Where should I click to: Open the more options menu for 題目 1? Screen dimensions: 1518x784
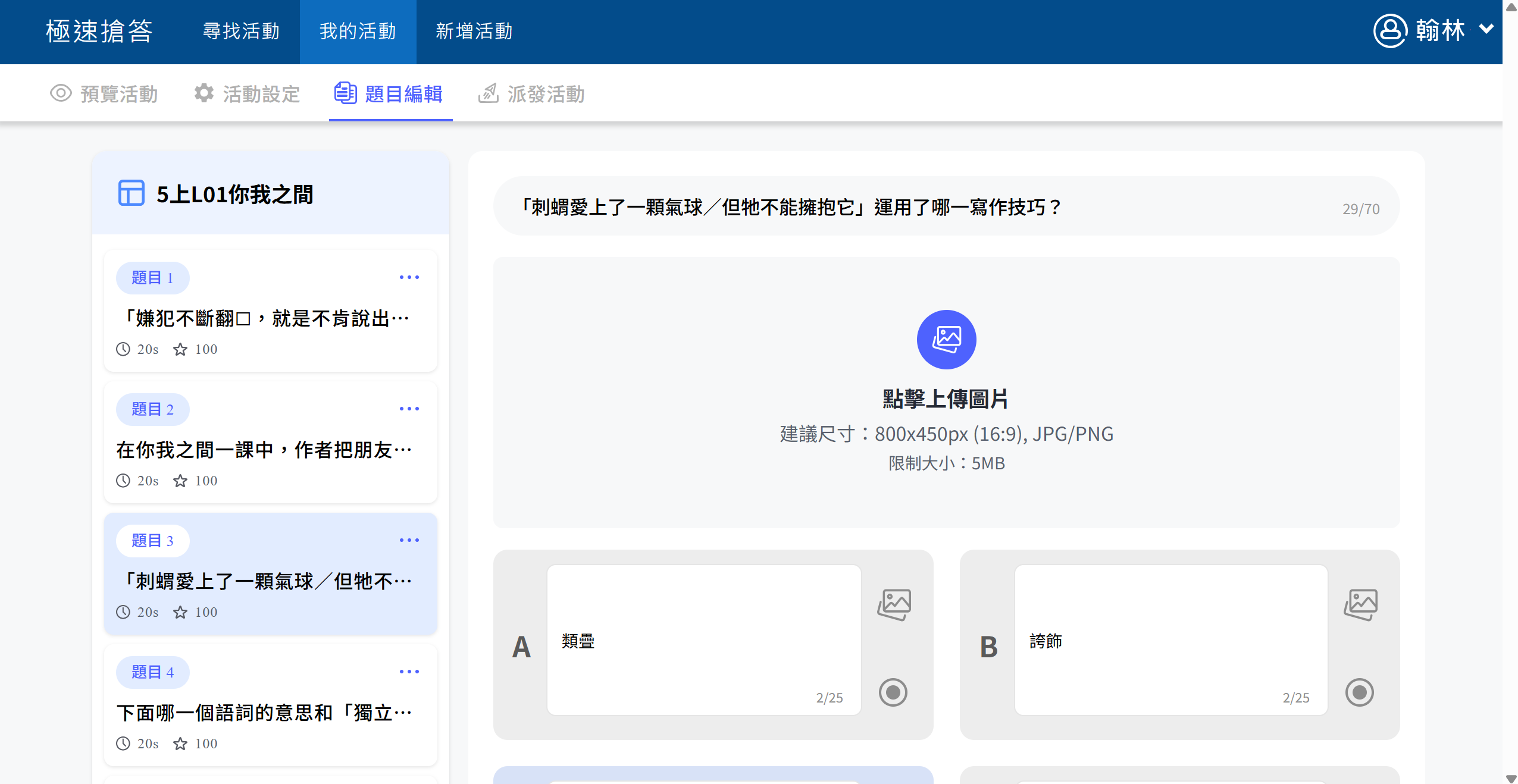[x=409, y=277]
